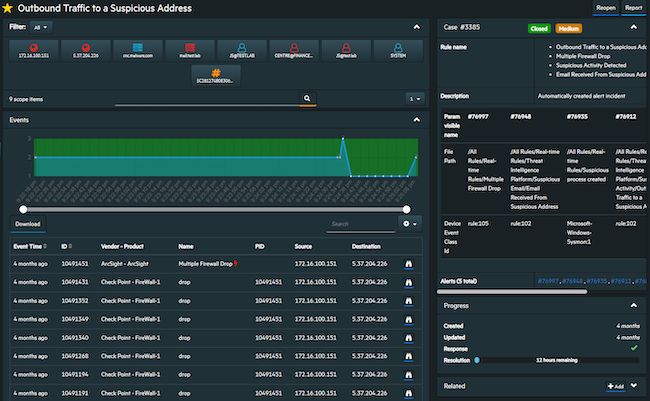650x401 pixels.
Task: Click the scope items search magnifier icon
Action: tap(307, 99)
